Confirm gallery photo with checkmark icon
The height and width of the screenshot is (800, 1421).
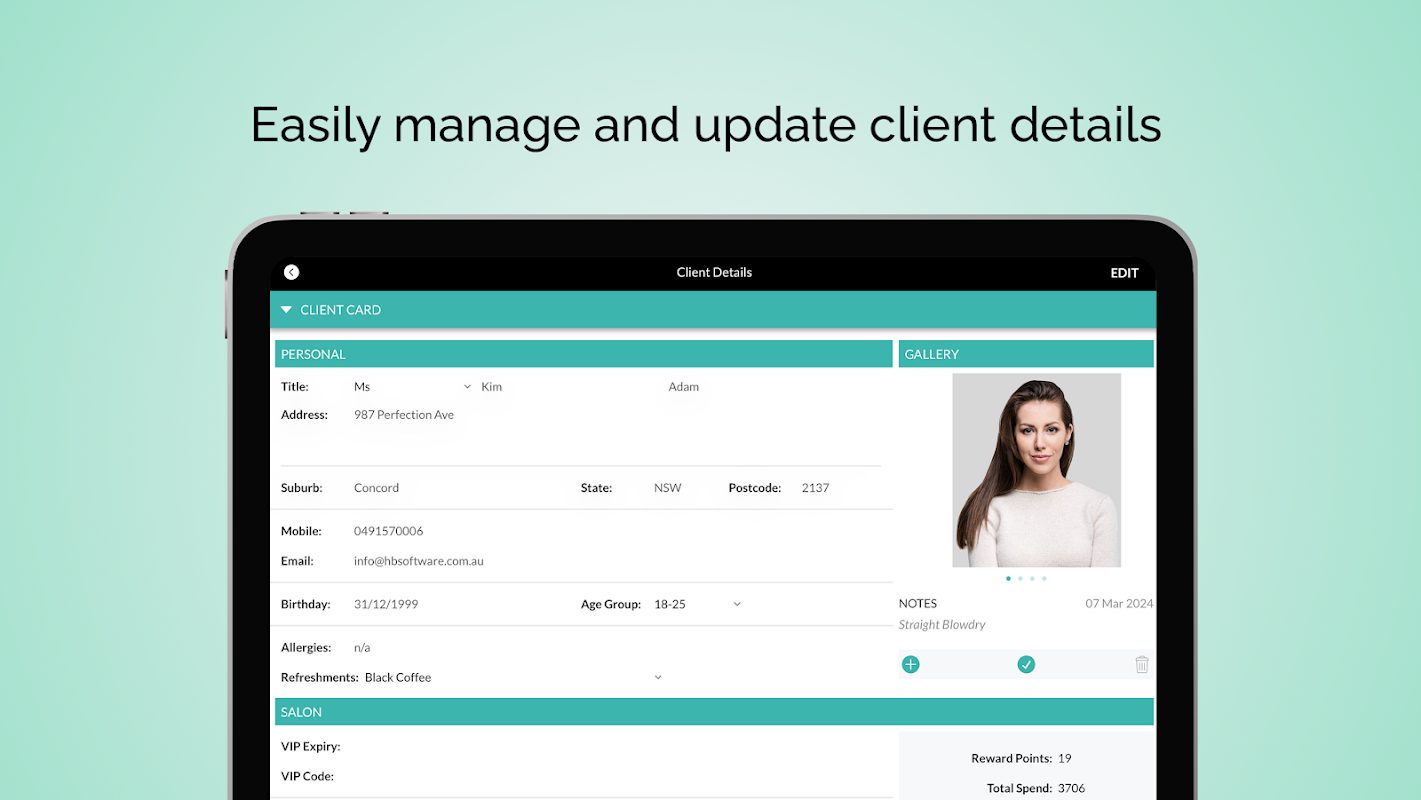tap(1026, 664)
